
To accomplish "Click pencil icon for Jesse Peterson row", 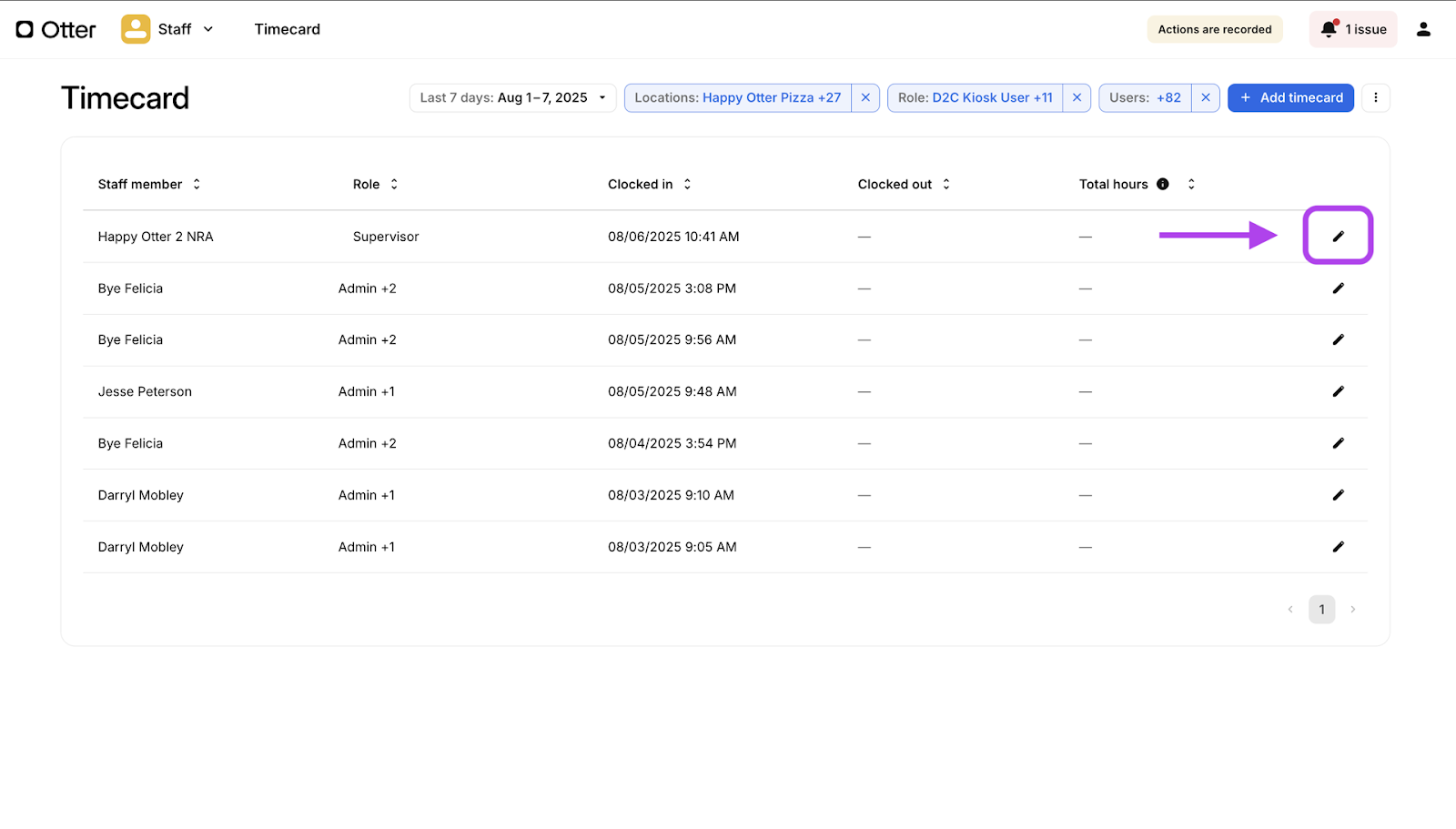I will (1338, 391).
